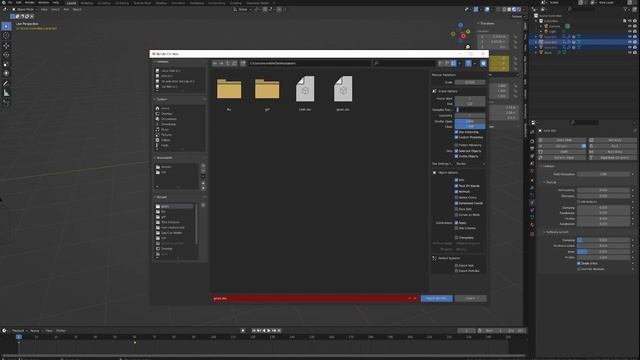Switch to the Modeling workspace tab
The width and height of the screenshot is (640, 360).
(87, 3)
